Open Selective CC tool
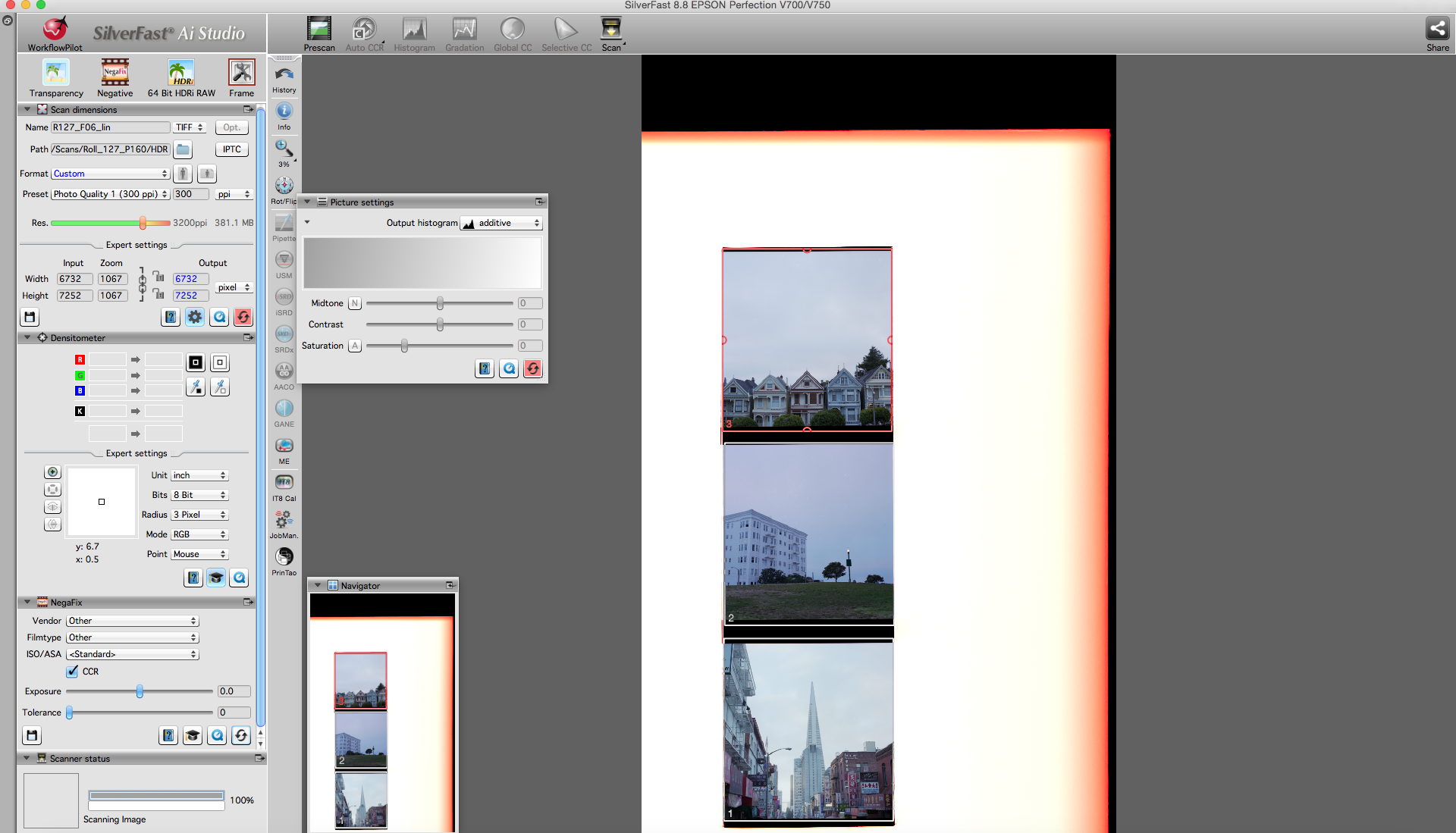The image size is (1456, 833). 566,34
